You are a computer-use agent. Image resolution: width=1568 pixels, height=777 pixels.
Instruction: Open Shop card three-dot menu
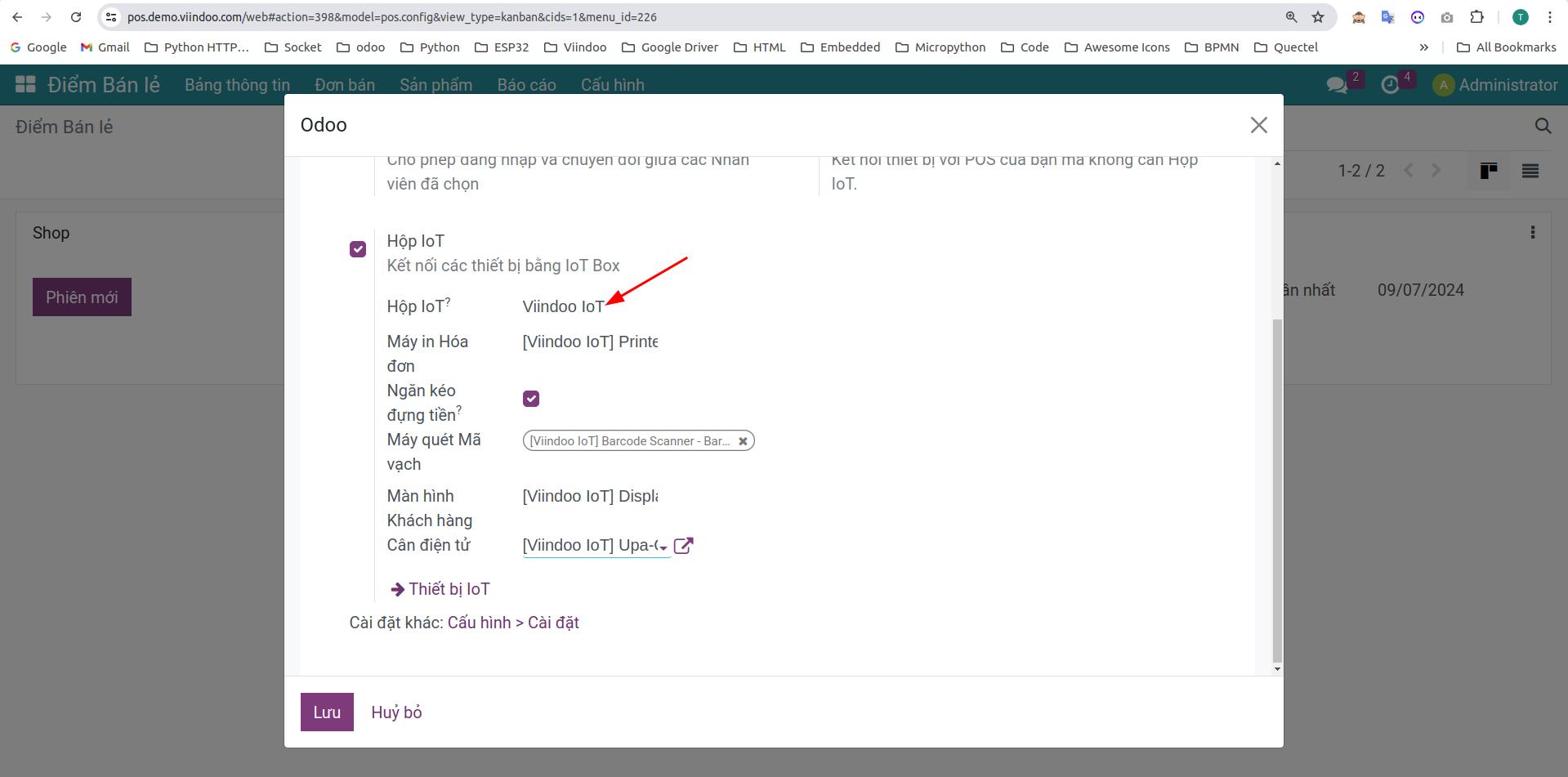(x=1532, y=233)
